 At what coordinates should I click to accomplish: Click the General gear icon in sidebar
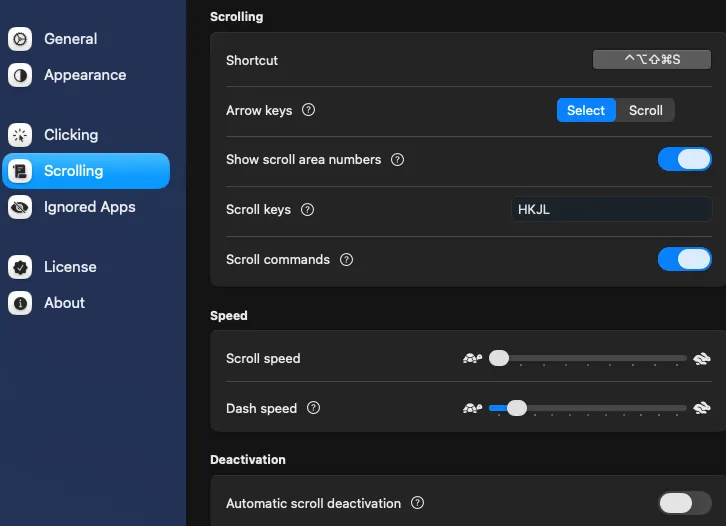point(20,39)
